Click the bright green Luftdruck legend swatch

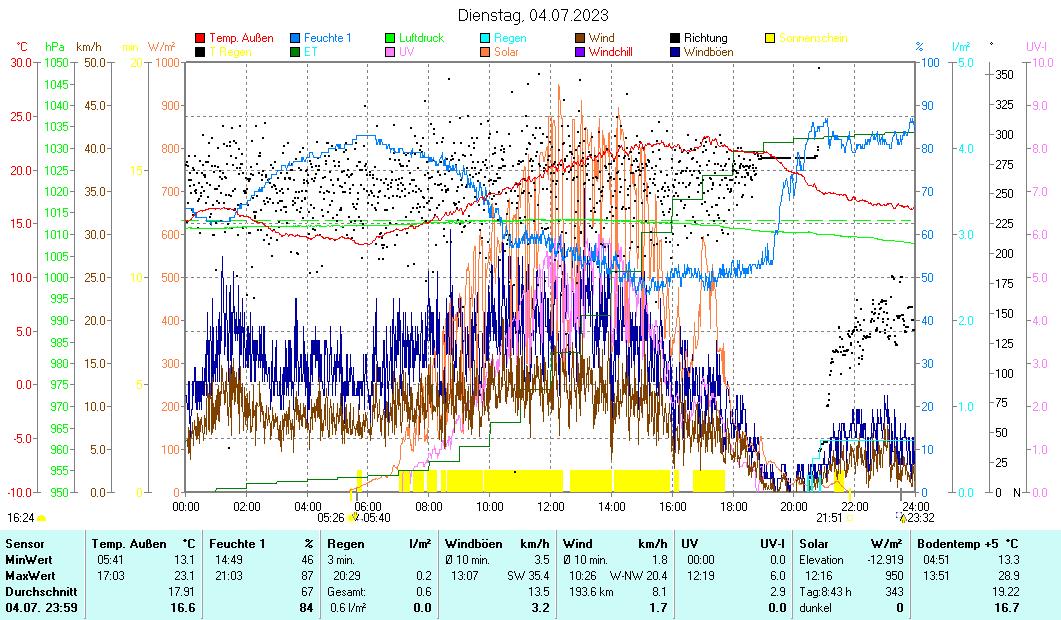click(390, 39)
